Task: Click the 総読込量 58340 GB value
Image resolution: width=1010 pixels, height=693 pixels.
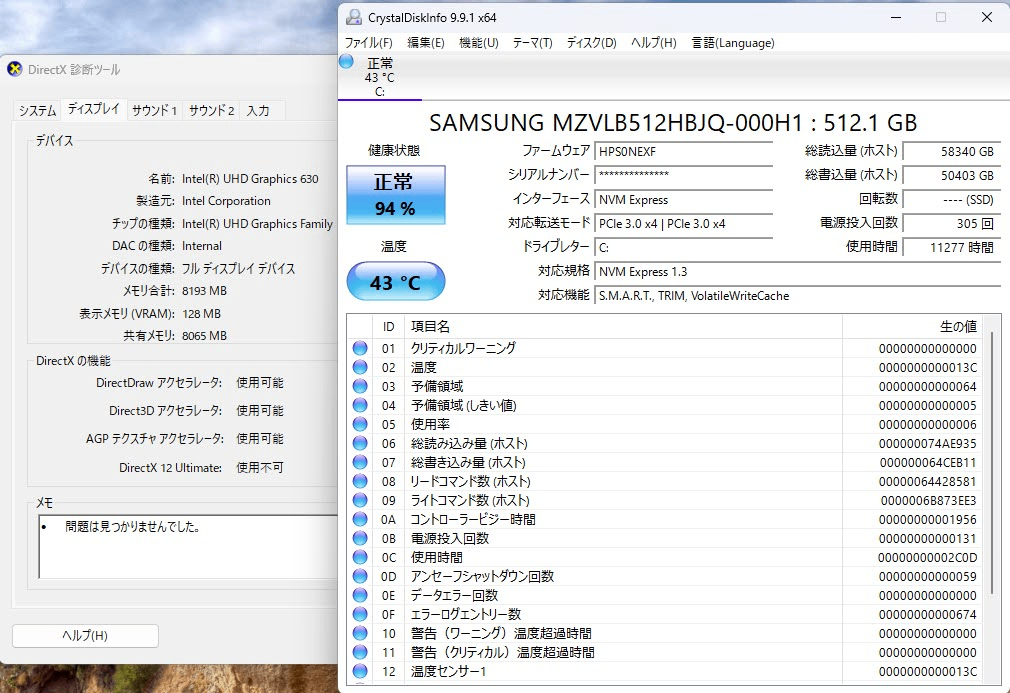Action: [x=951, y=151]
